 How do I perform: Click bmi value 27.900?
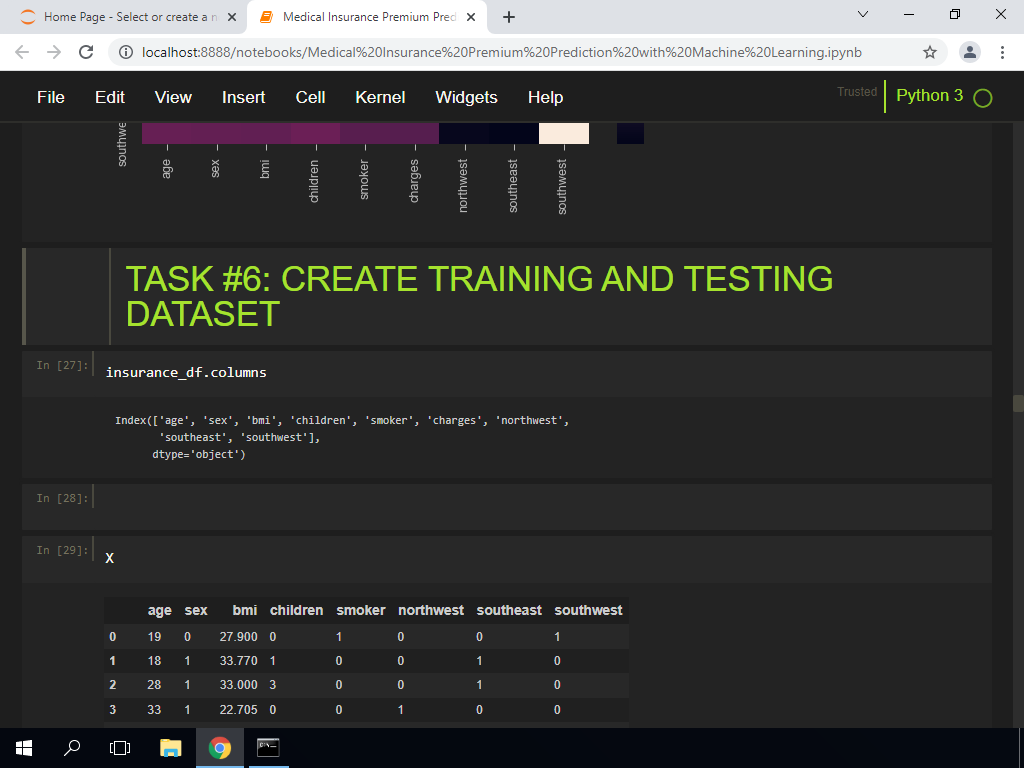[x=238, y=637]
